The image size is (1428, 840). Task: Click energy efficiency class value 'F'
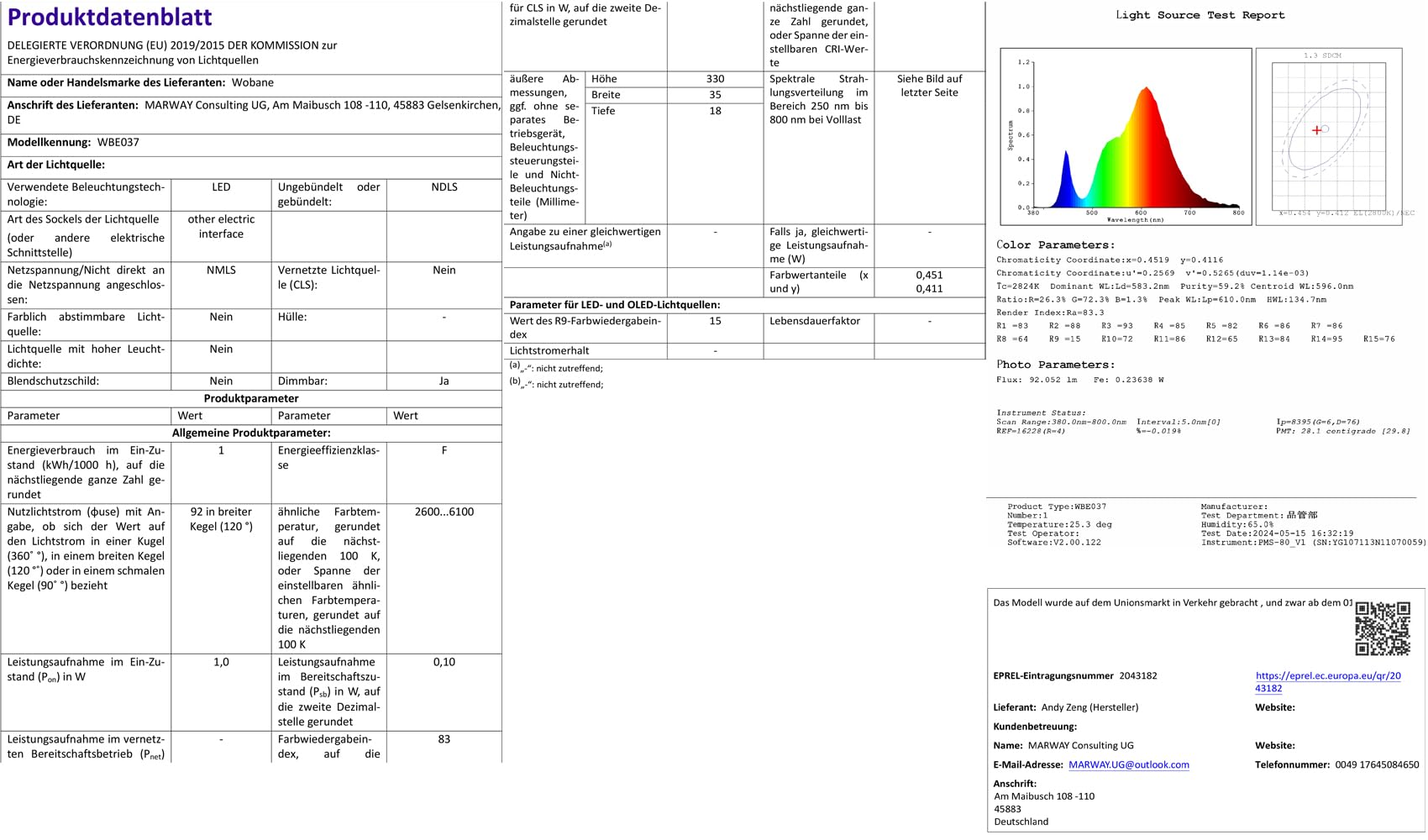tap(444, 450)
